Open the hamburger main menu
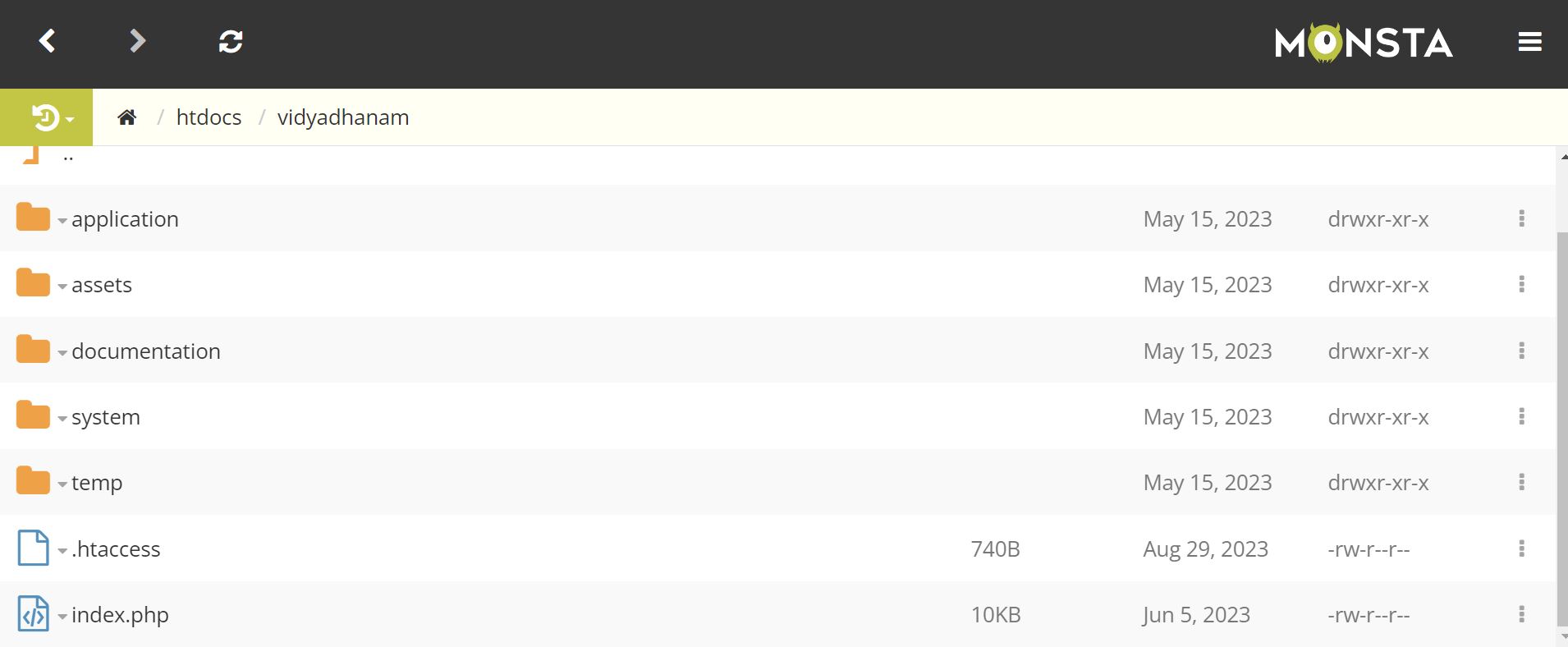Image resolution: width=1568 pixels, height=647 pixels. (x=1529, y=42)
